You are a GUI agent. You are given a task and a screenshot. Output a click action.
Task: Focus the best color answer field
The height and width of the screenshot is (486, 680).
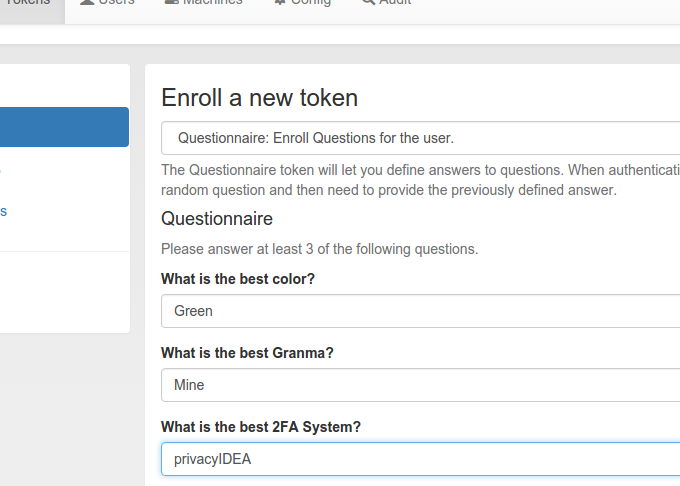coord(421,311)
